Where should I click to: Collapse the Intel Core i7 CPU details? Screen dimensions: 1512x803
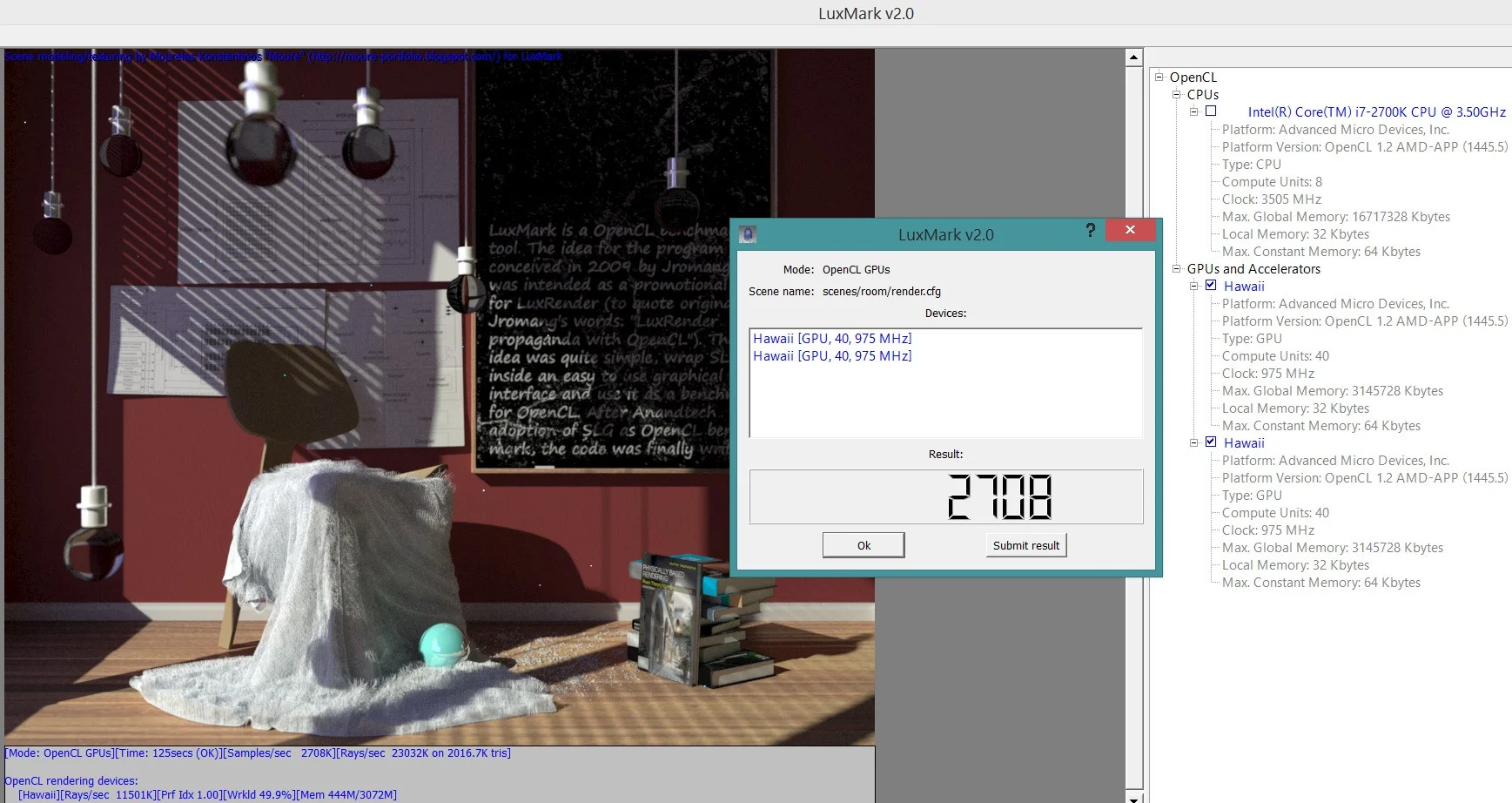click(x=1194, y=111)
